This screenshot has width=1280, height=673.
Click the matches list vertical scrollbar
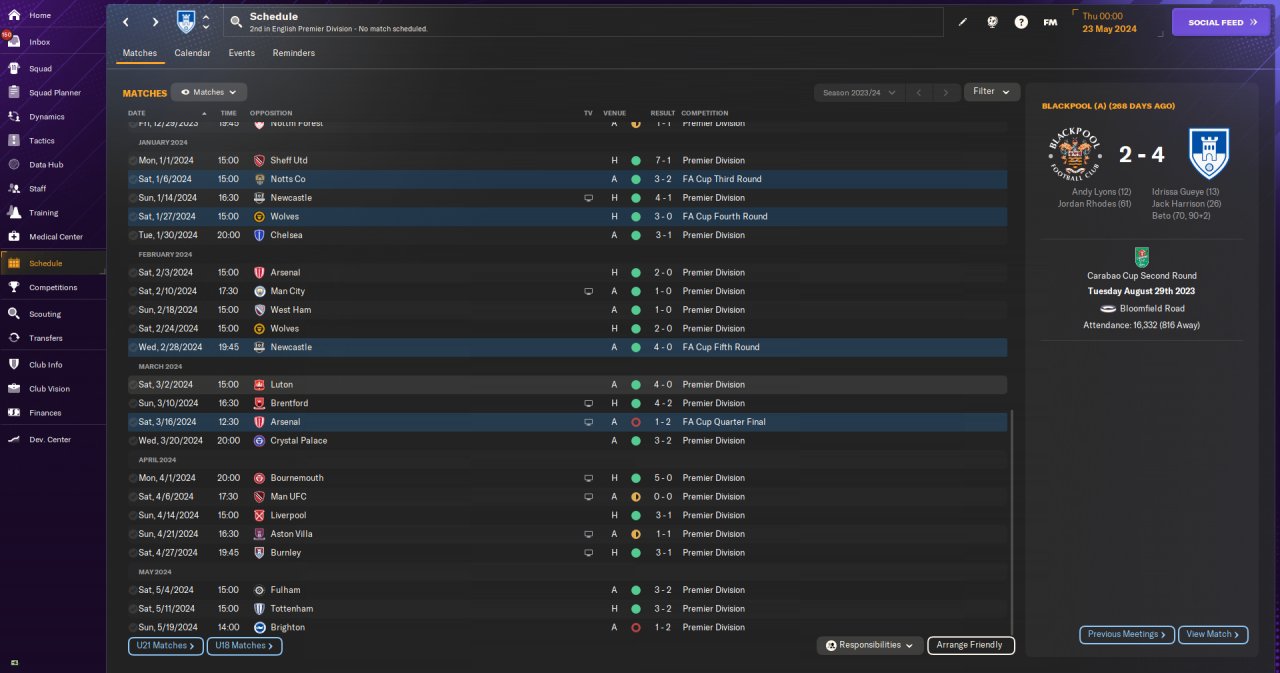[x=1012, y=520]
